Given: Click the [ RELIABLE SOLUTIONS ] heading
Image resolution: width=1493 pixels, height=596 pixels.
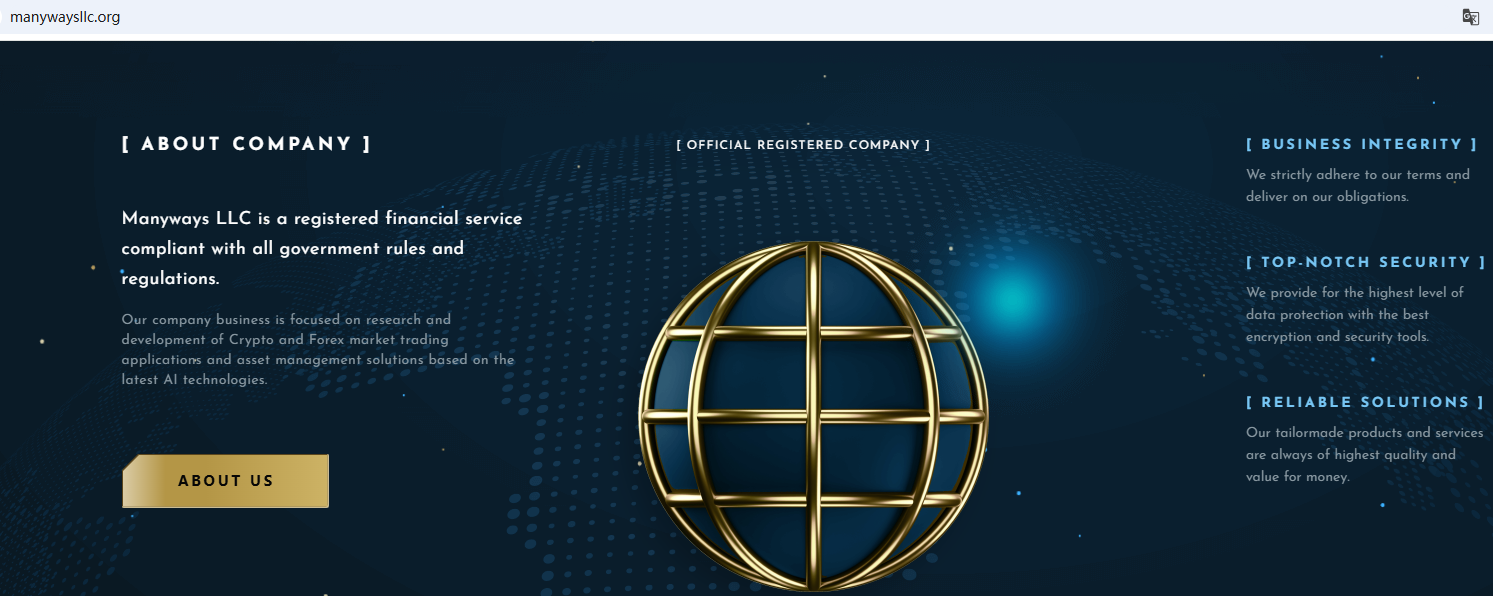Looking at the screenshot, I should pyautogui.click(x=1364, y=402).
